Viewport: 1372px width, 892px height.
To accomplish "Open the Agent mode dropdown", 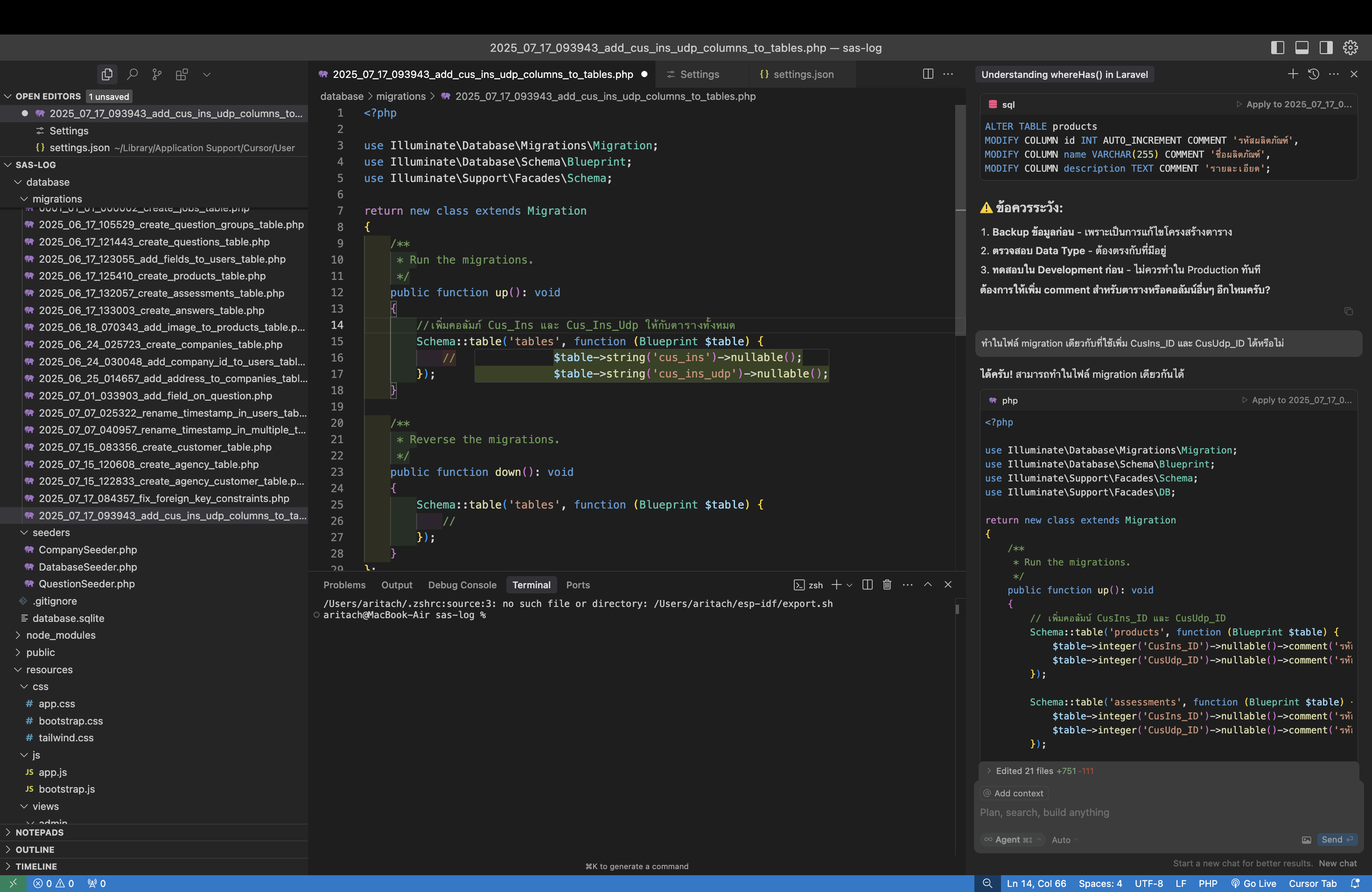I will [x=1013, y=840].
